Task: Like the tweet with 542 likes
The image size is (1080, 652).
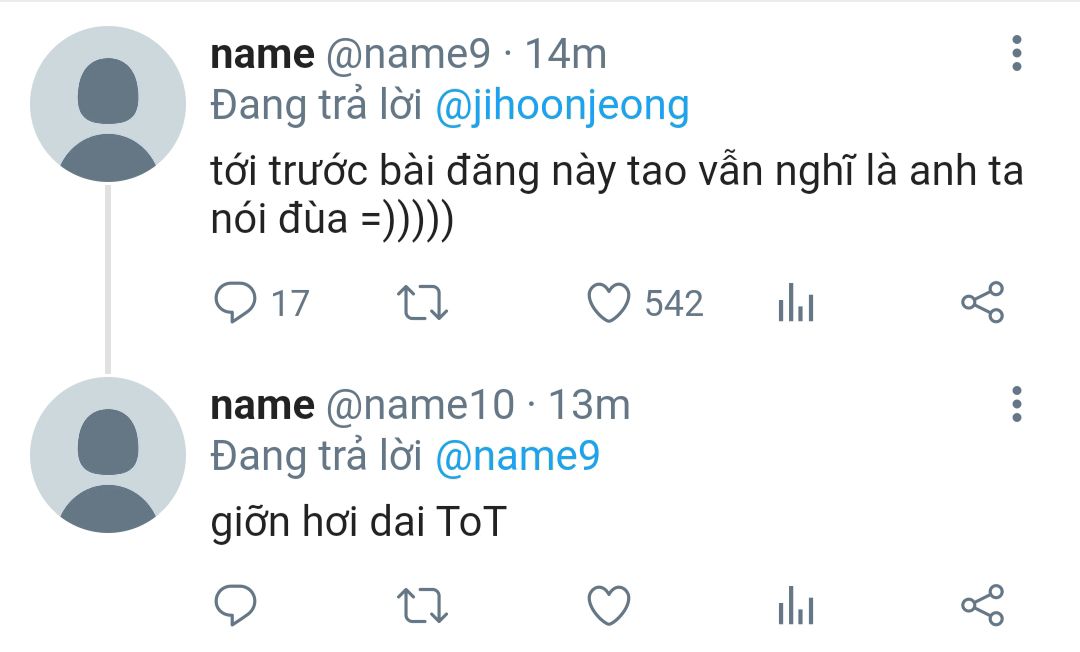Action: 608,303
